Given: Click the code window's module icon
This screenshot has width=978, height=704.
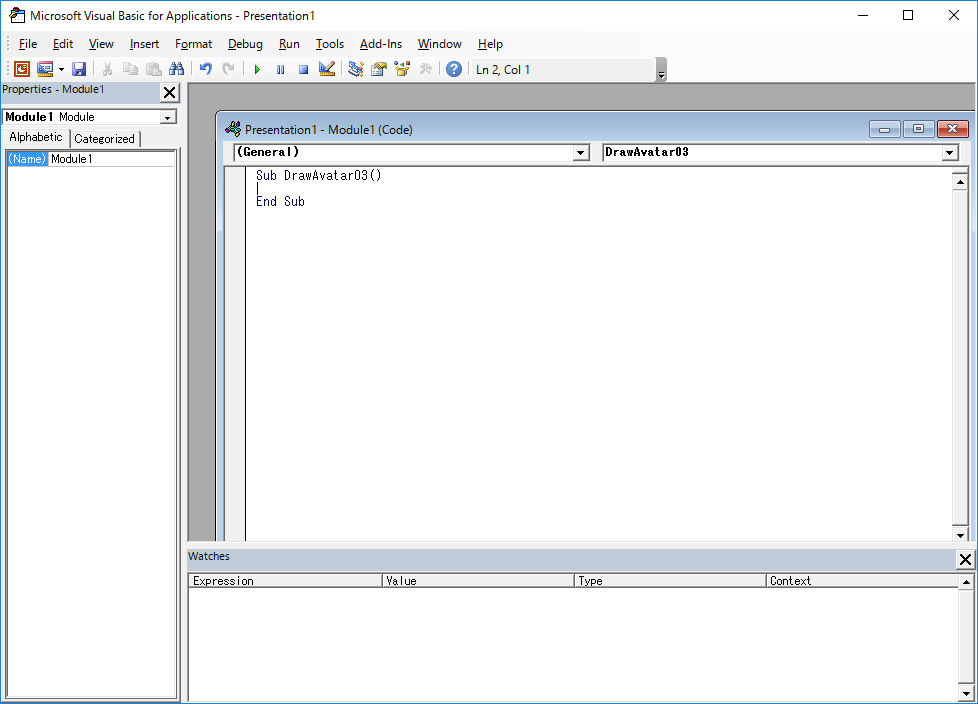Looking at the screenshot, I should point(233,129).
